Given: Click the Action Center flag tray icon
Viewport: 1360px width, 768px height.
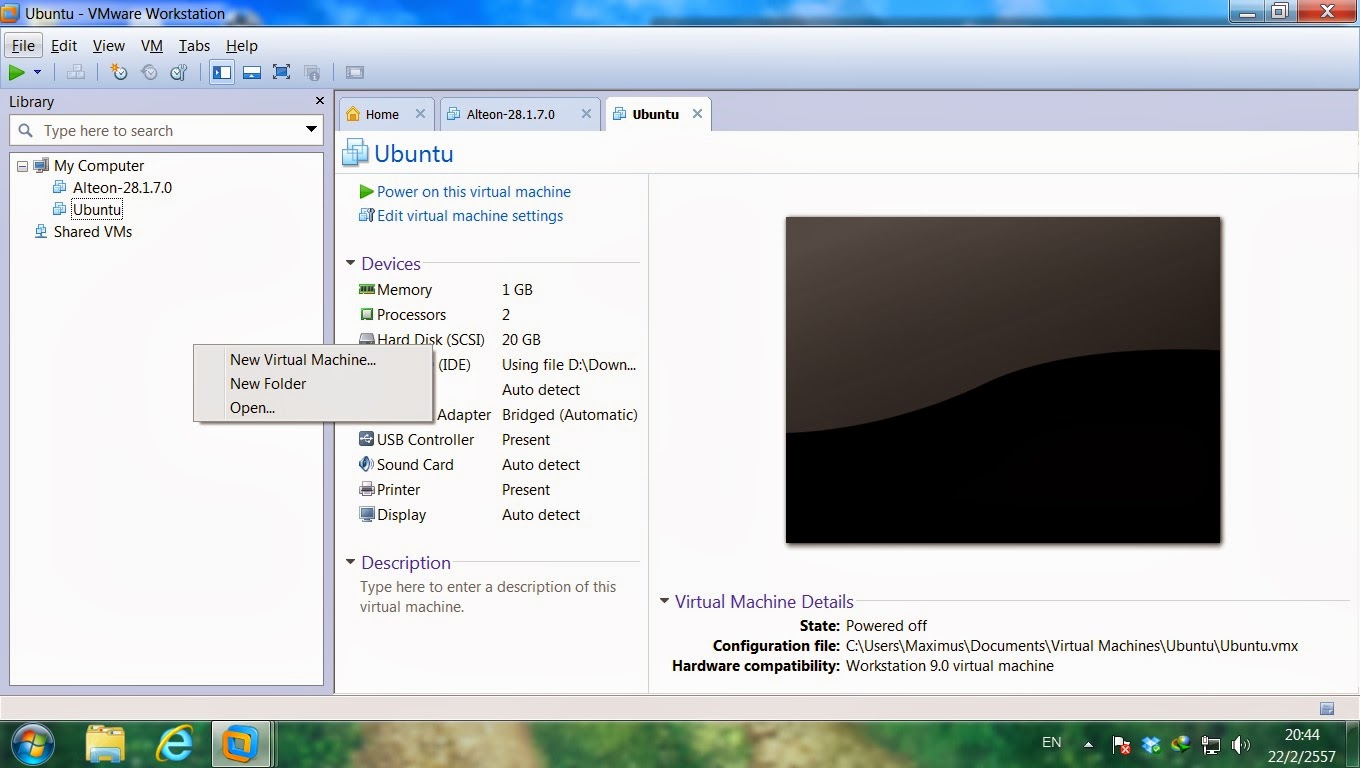Looking at the screenshot, I should (1122, 745).
